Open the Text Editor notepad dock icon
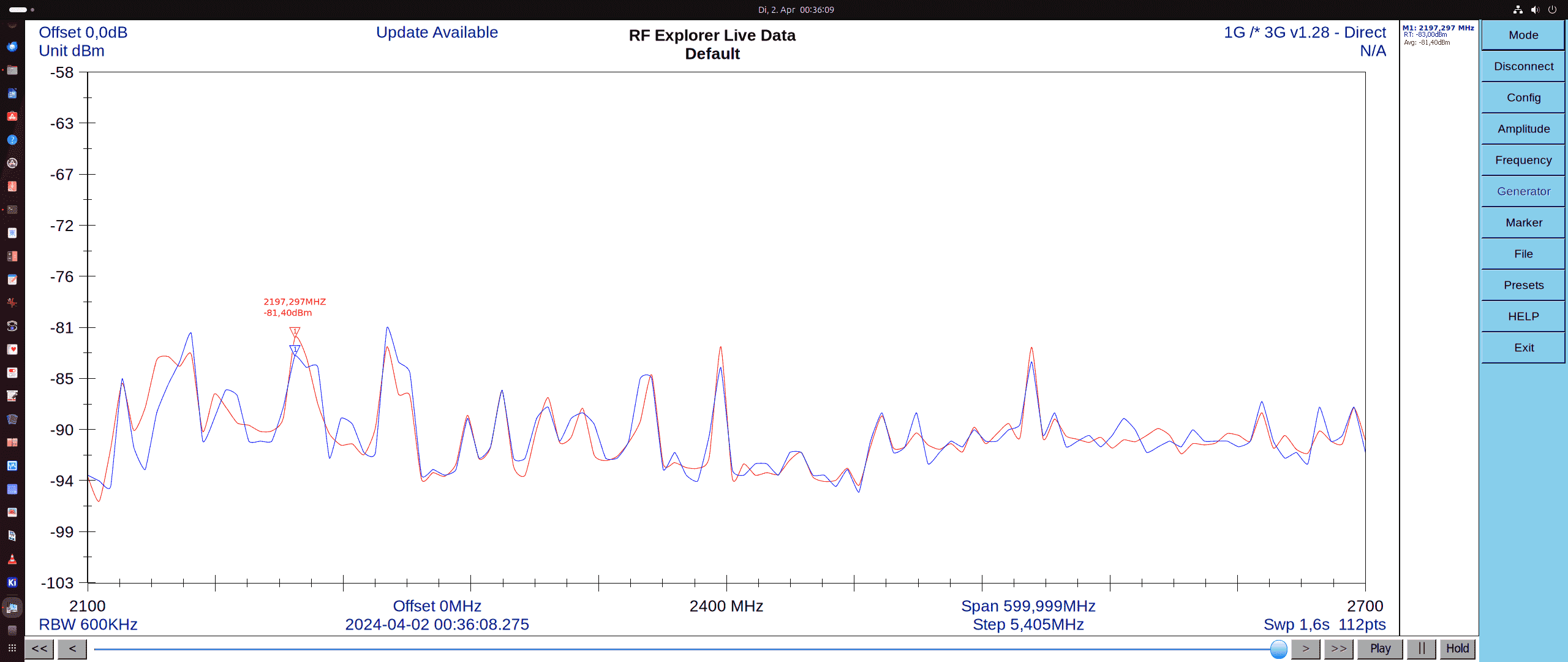Screen dimensions: 1568x662 click(12, 280)
